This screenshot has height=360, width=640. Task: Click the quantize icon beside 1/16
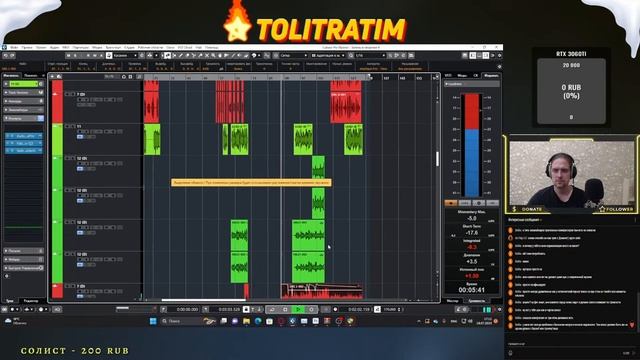[x=351, y=55]
